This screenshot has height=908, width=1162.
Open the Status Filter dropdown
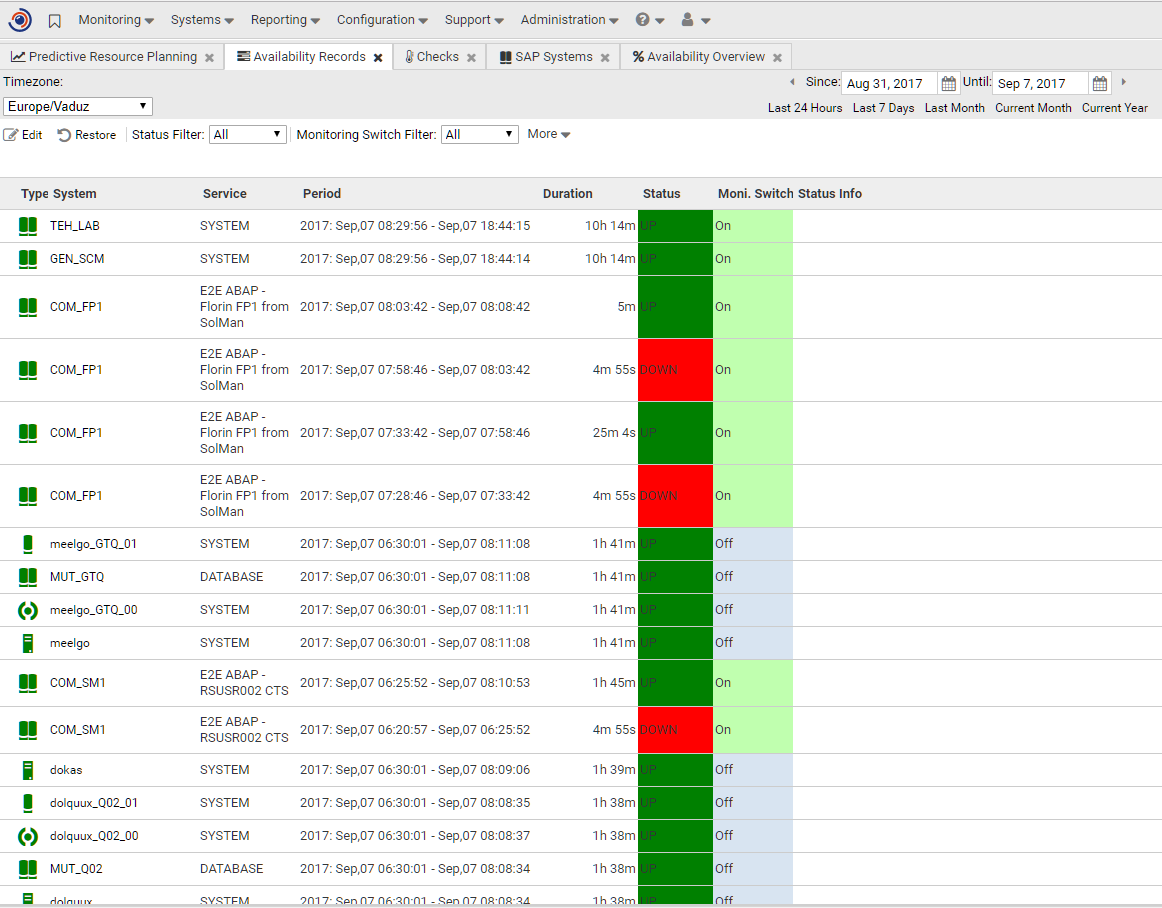coord(248,134)
